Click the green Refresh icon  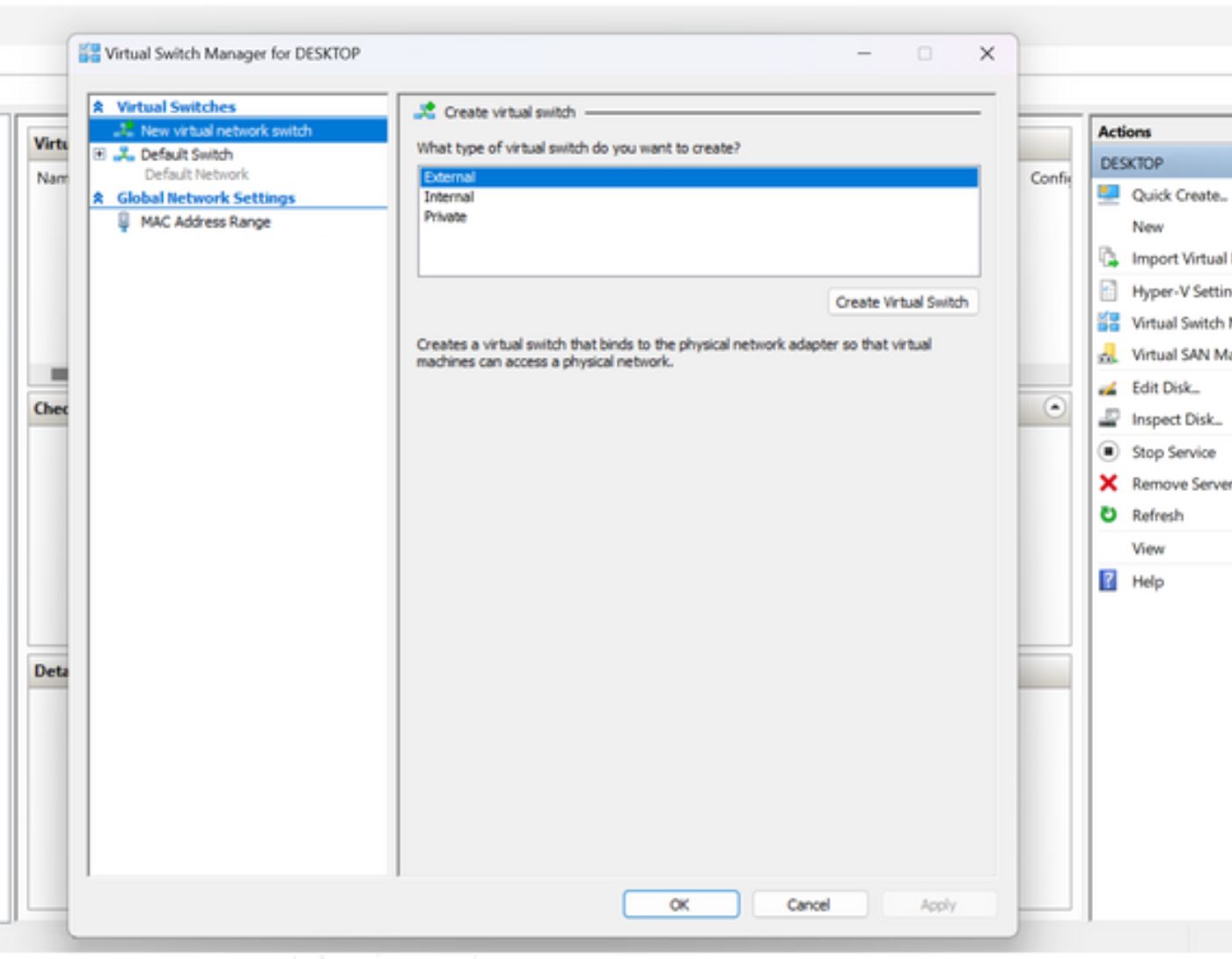click(1109, 515)
